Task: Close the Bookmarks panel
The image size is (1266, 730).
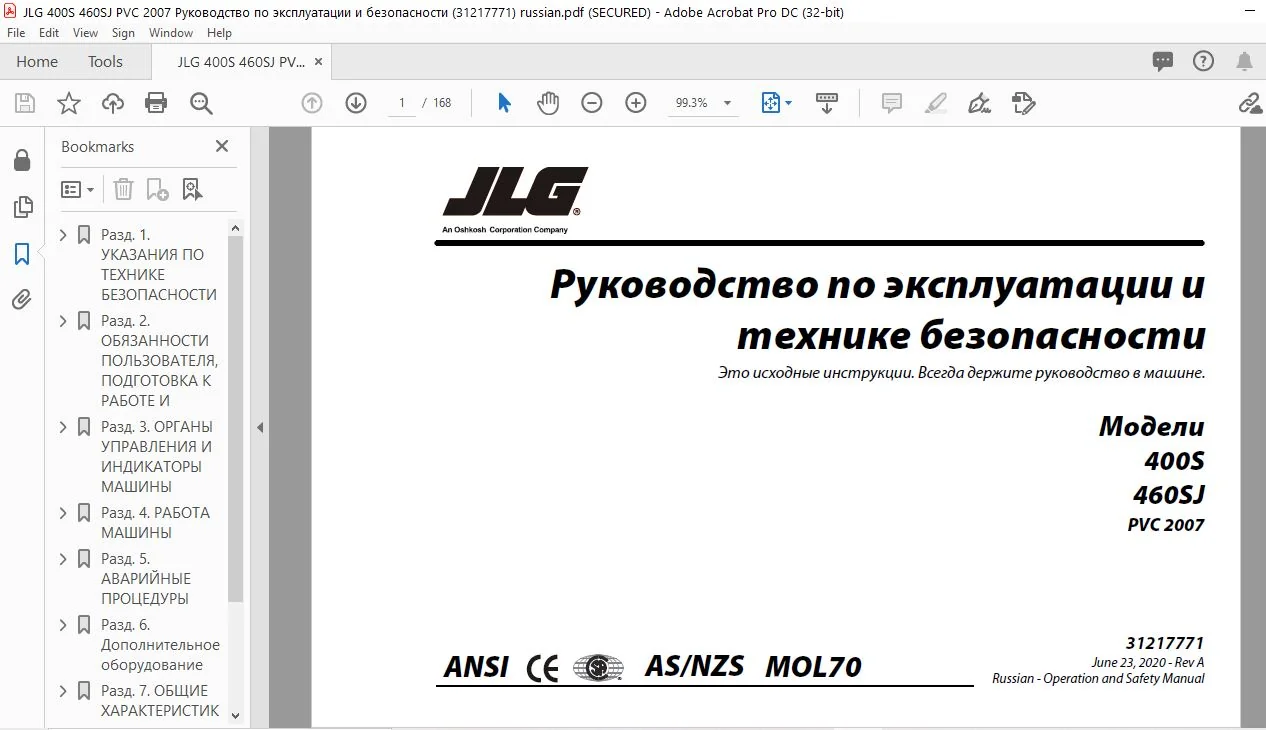Action: [222, 146]
